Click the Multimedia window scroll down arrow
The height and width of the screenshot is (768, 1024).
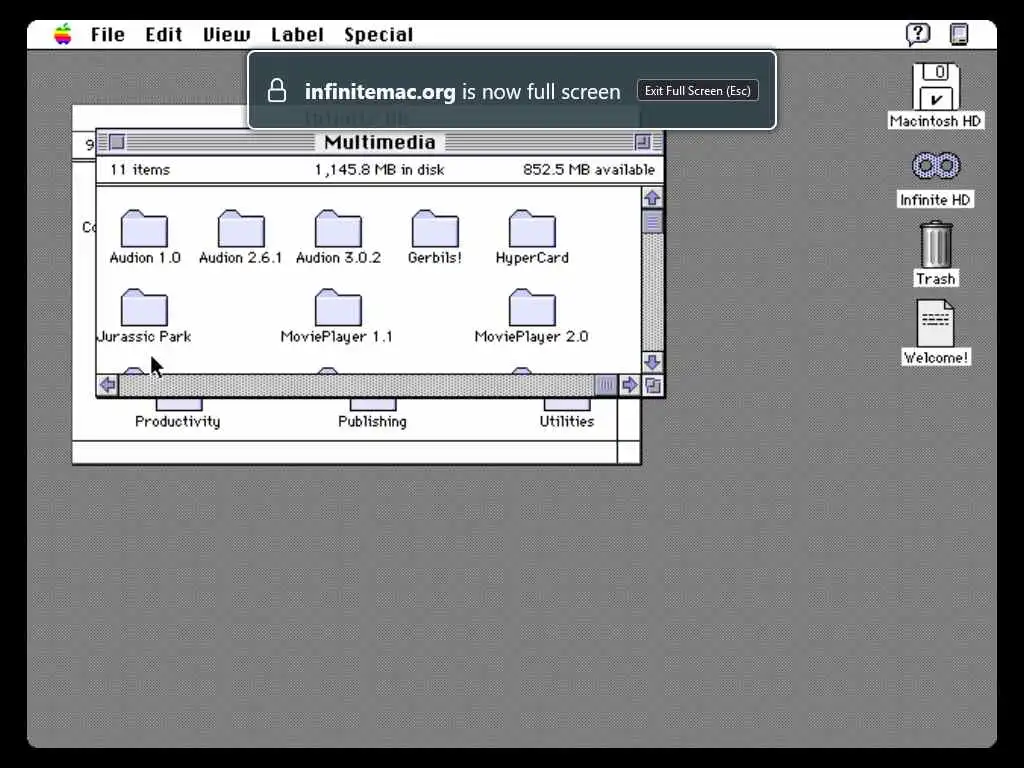[652, 362]
